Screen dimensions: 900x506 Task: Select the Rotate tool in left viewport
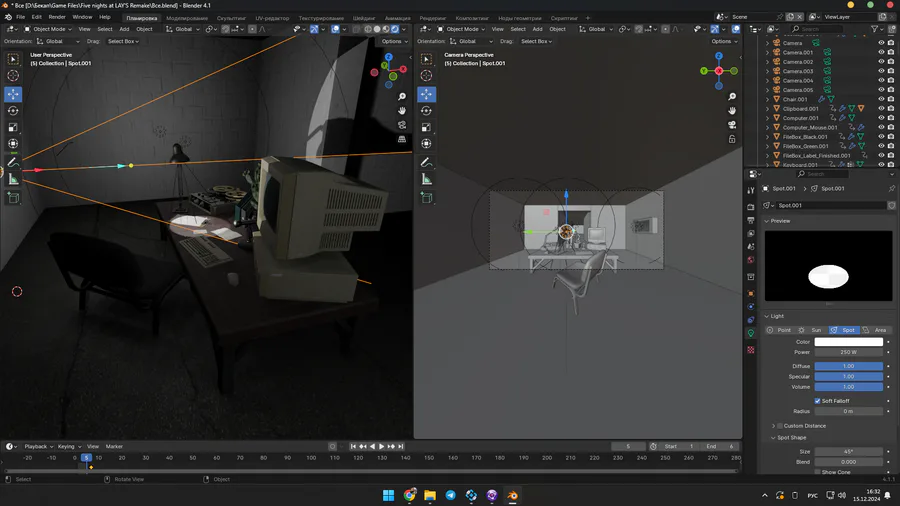click(13, 111)
